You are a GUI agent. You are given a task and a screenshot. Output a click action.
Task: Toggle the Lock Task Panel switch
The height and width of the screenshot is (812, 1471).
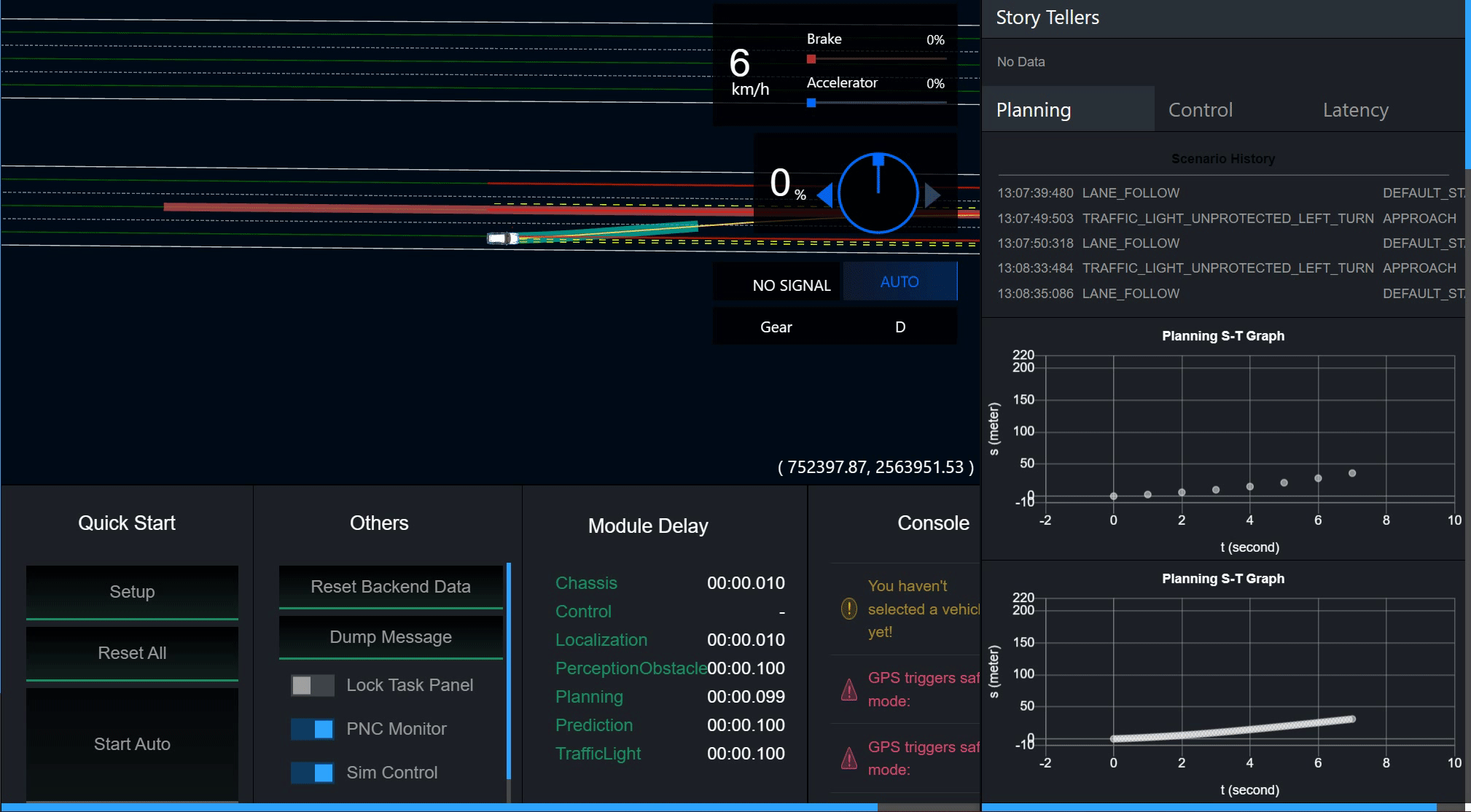tap(312, 685)
